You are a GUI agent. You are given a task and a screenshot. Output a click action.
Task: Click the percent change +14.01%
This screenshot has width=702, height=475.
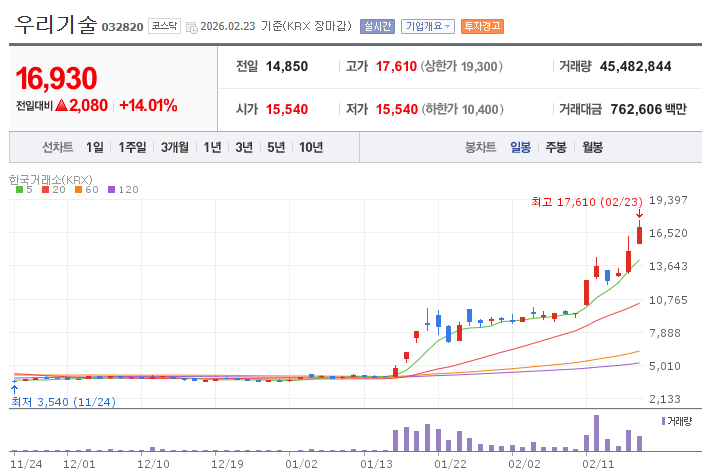click(x=148, y=106)
